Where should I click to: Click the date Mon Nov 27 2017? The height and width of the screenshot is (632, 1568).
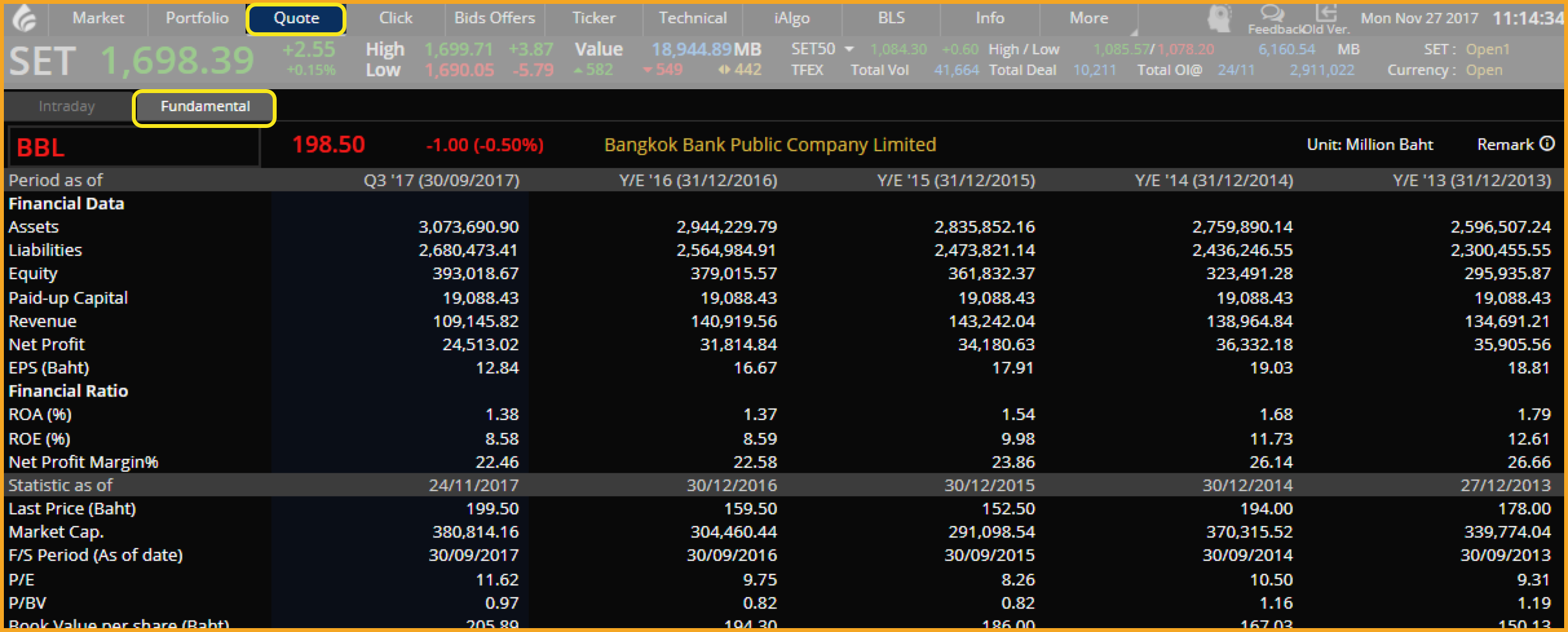1419,18
